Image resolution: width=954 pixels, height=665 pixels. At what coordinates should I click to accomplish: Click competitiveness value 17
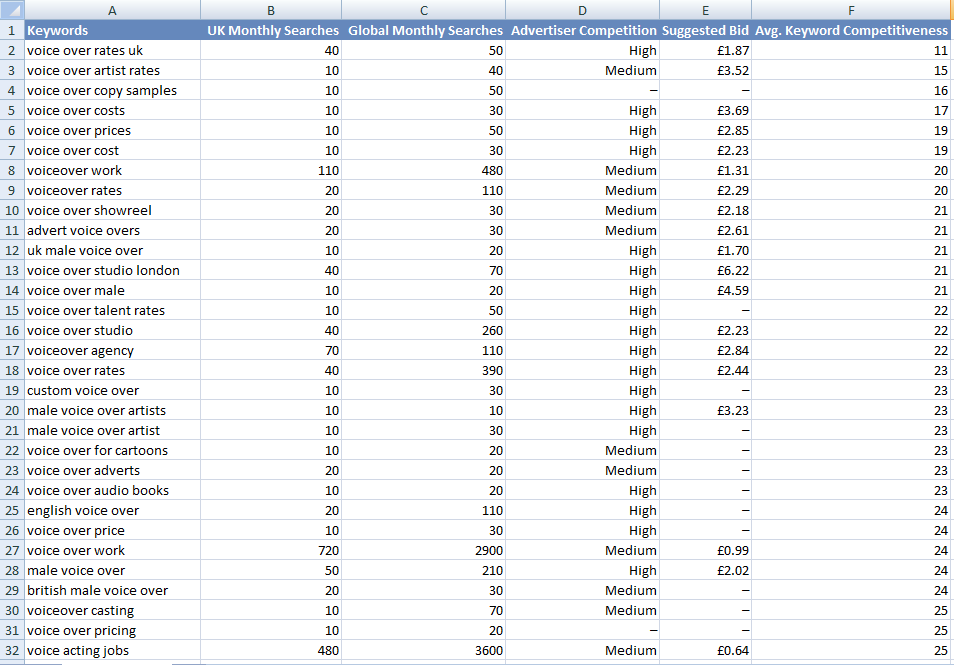coord(851,111)
